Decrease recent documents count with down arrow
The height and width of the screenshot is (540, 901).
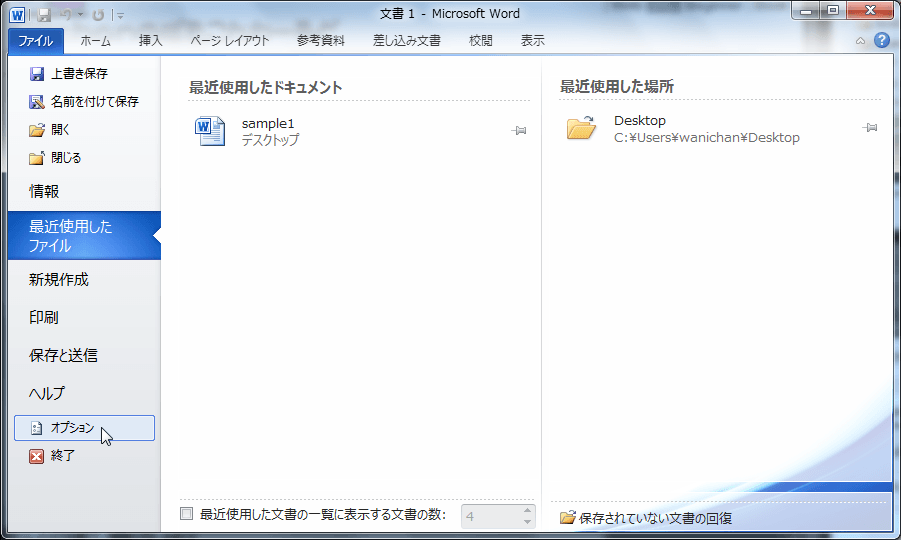(527, 522)
